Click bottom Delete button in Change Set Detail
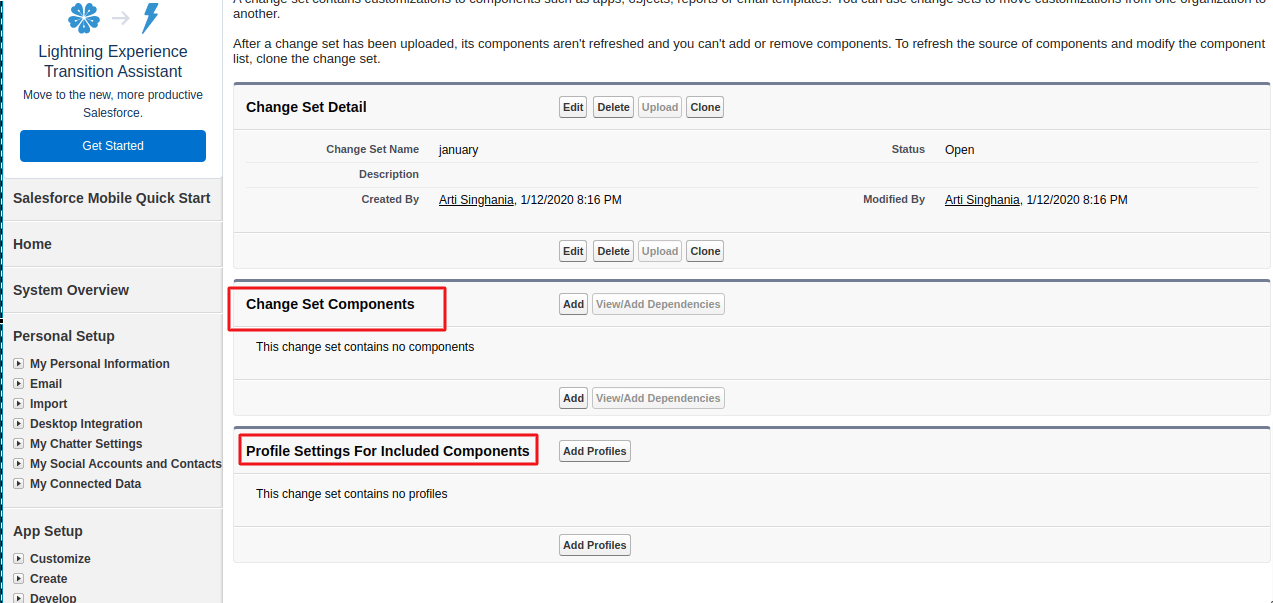This screenshot has height=603, width=1273. 613,251
